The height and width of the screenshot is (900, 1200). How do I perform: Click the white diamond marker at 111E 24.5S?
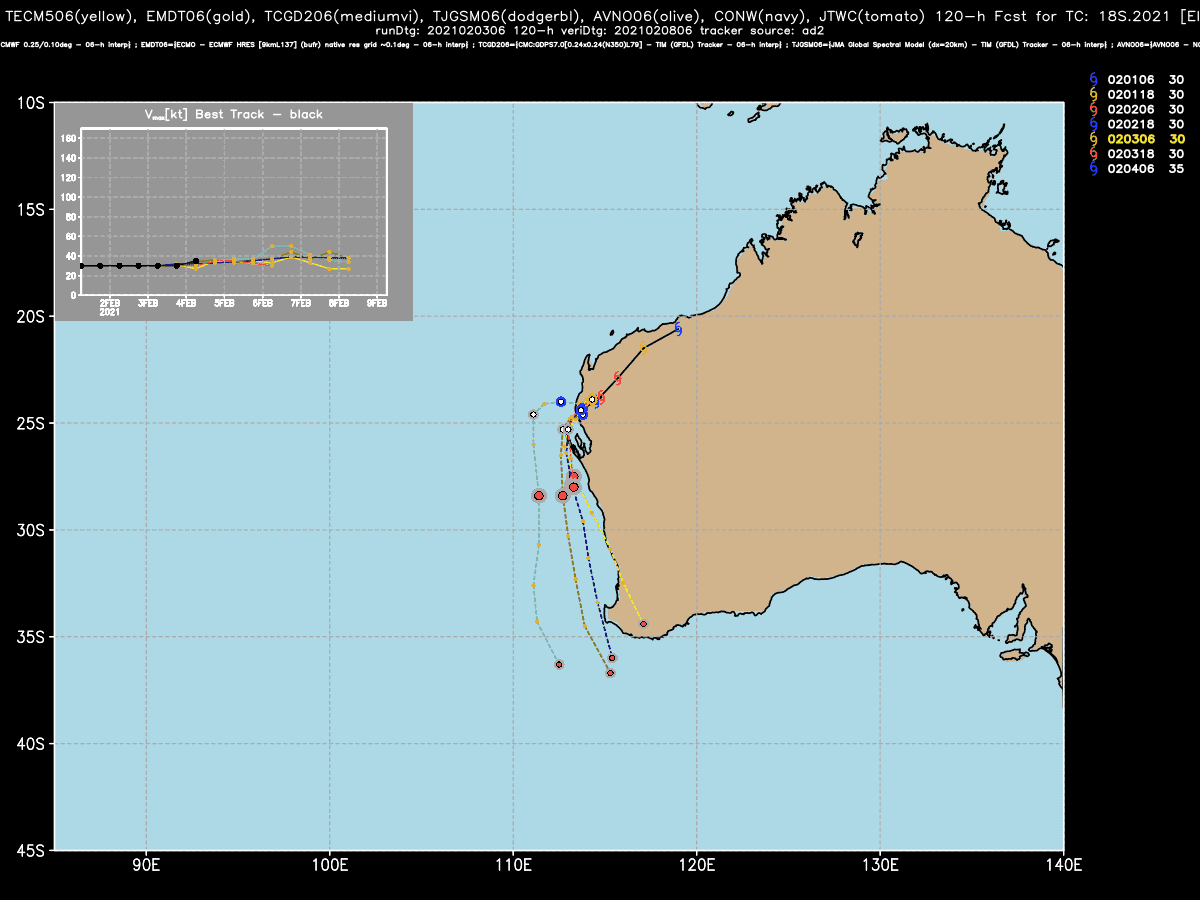pos(533,414)
